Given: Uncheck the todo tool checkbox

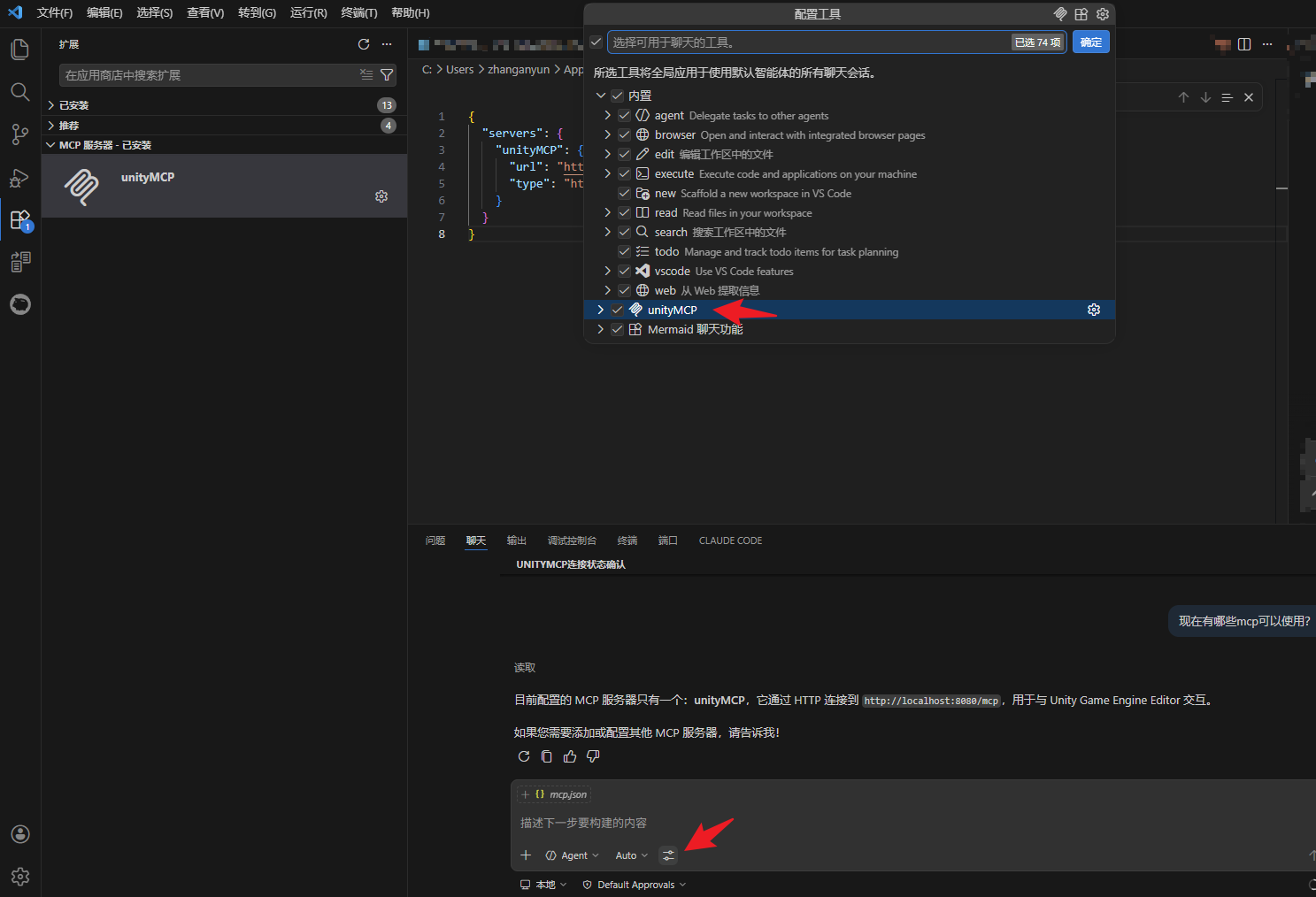Looking at the screenshot, I should (x=625, y=251).
